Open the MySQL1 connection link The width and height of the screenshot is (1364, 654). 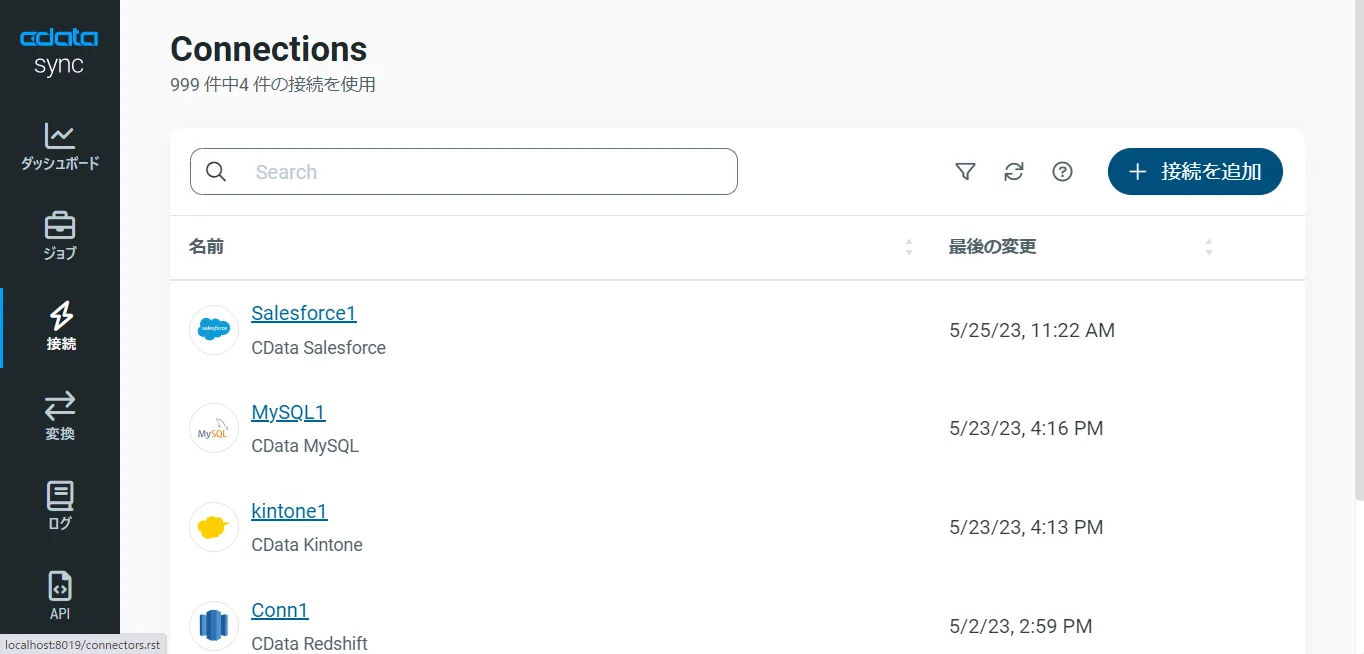click(288, 412)
